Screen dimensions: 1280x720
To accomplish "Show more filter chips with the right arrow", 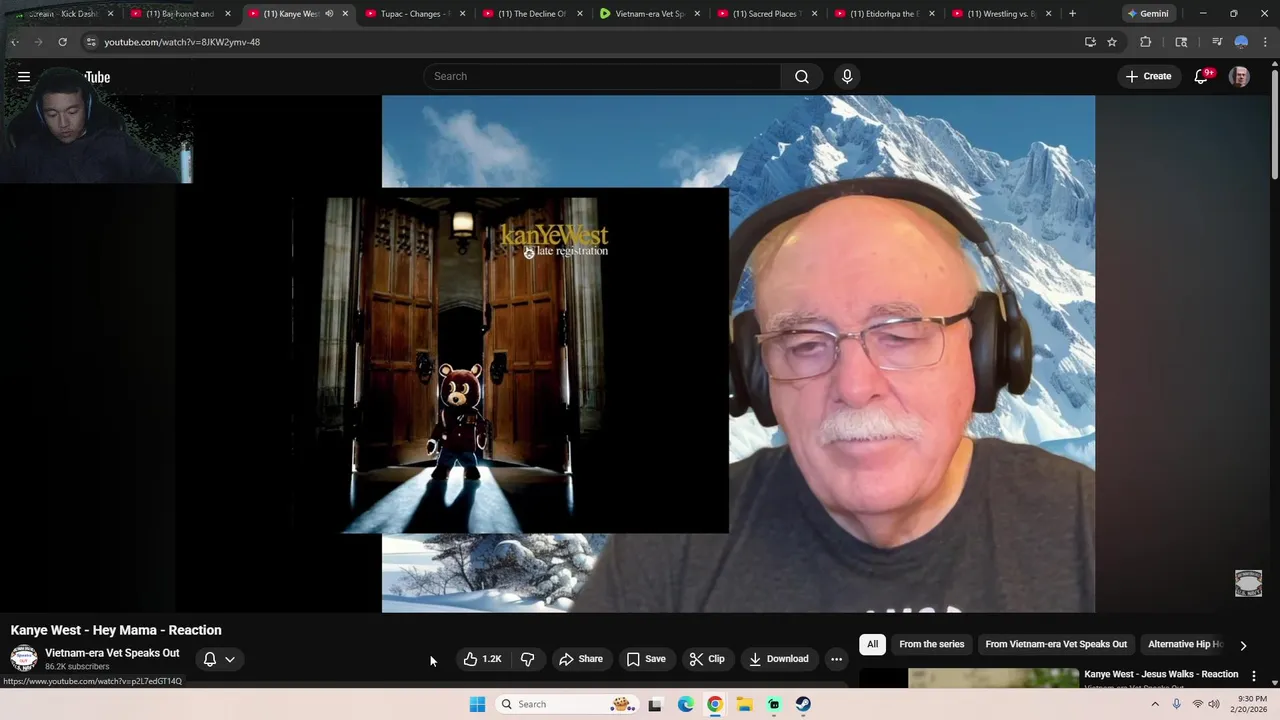I will [x=1243, y=645].
